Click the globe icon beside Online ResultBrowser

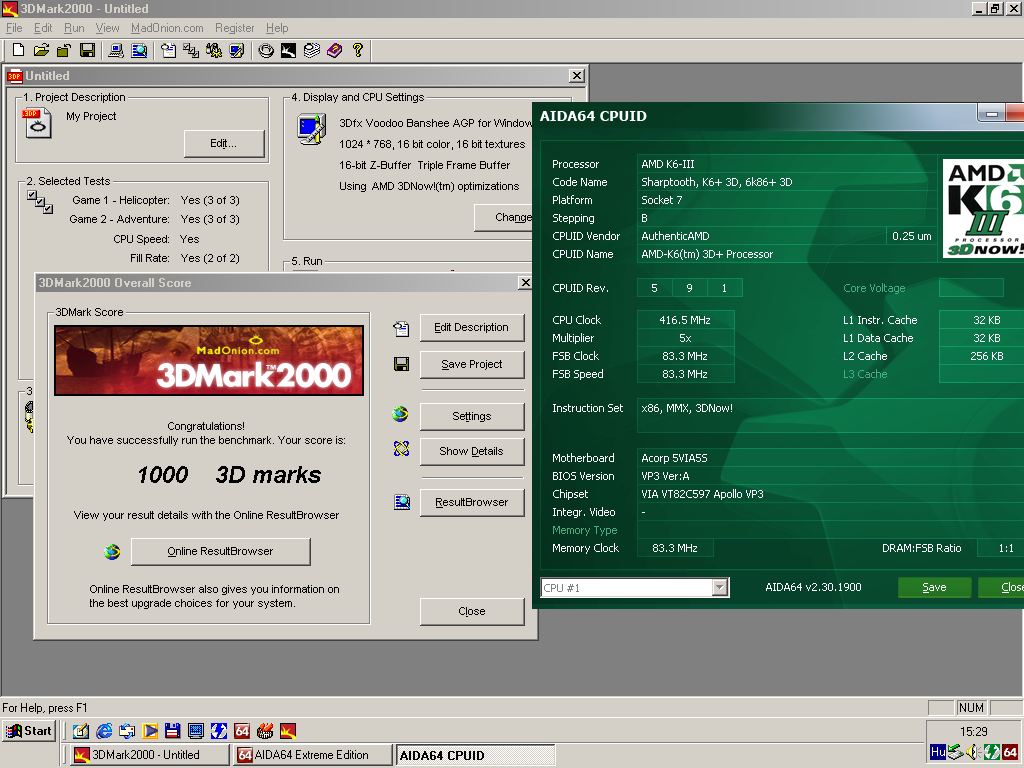click(112, 552)
